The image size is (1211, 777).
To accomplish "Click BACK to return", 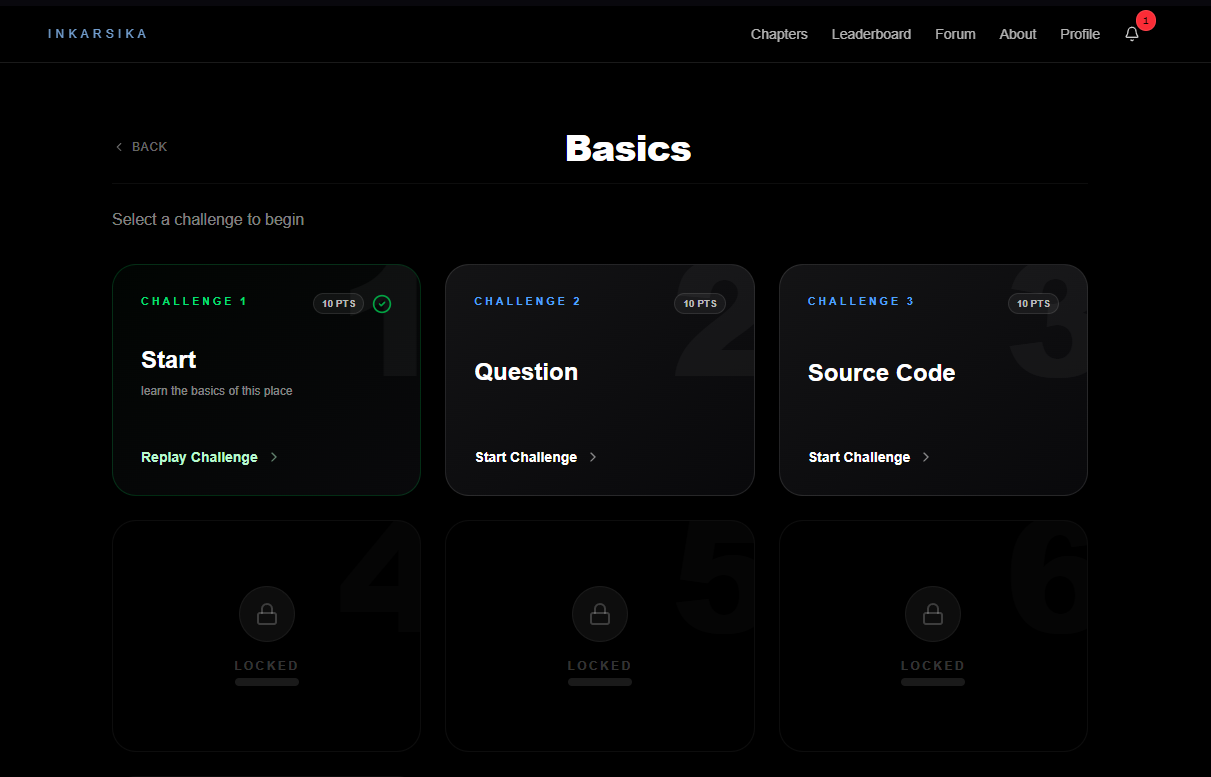I will click(x=148, y=146).
